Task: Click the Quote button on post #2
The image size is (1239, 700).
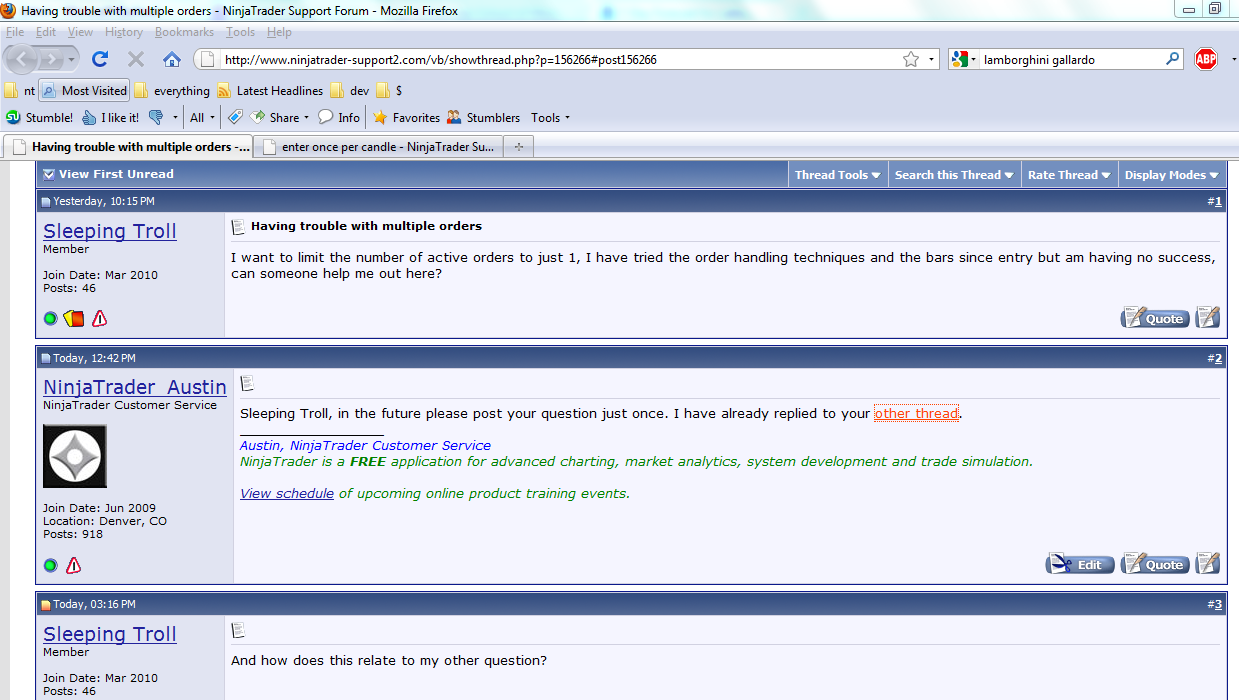Action: pos(1155,564)
